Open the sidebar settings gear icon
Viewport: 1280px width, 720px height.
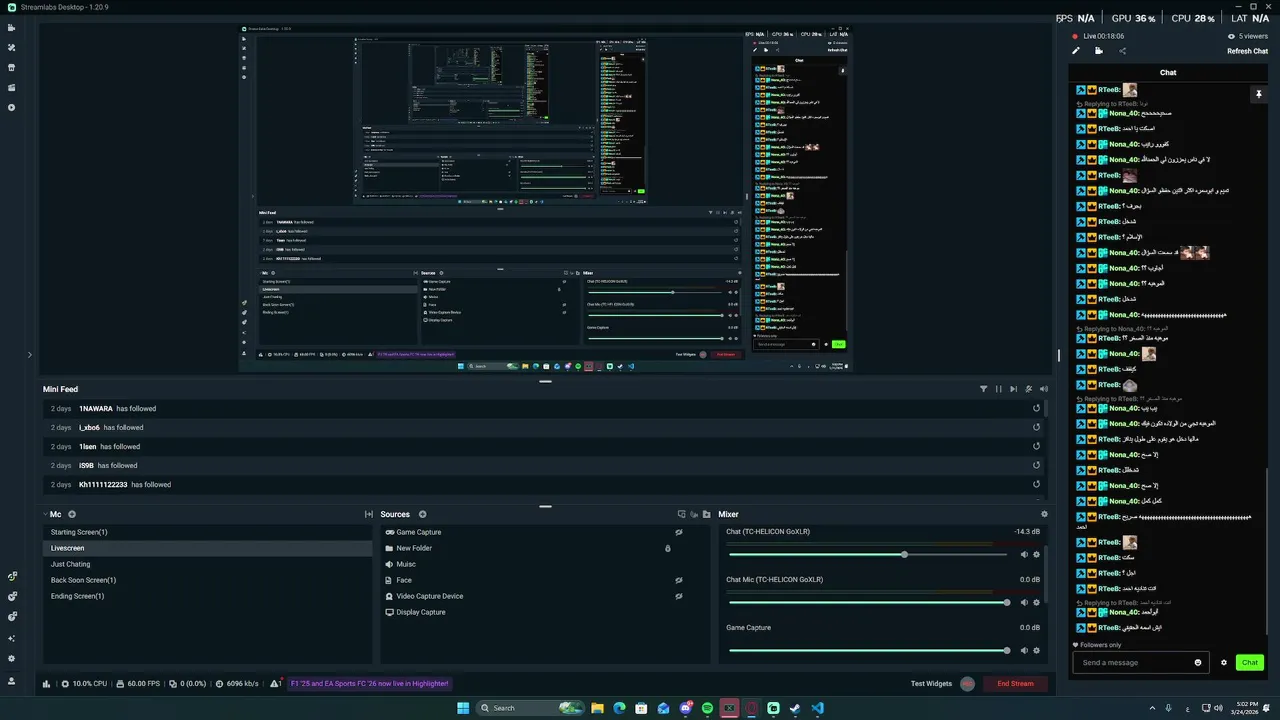pos(12,658)
